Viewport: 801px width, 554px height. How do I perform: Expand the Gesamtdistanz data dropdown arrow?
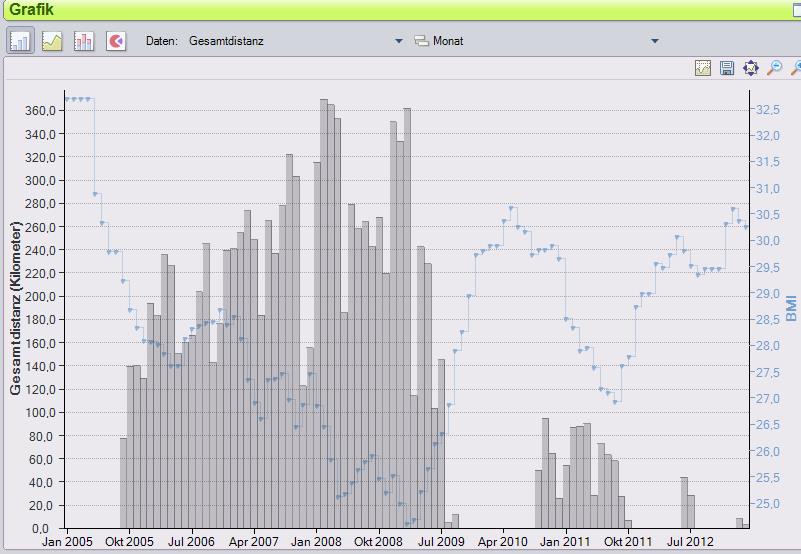tap(398, 41)
